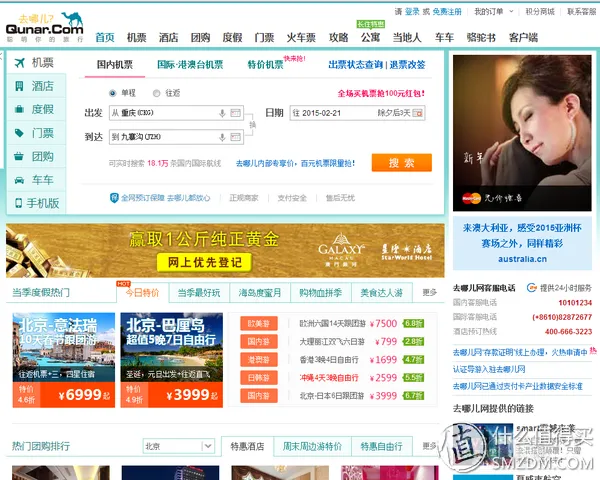This screenshot has width=600, height=480.
Task: Open the 北京-巴厘岛 tour thumbnail
Action: pos(171,360)
